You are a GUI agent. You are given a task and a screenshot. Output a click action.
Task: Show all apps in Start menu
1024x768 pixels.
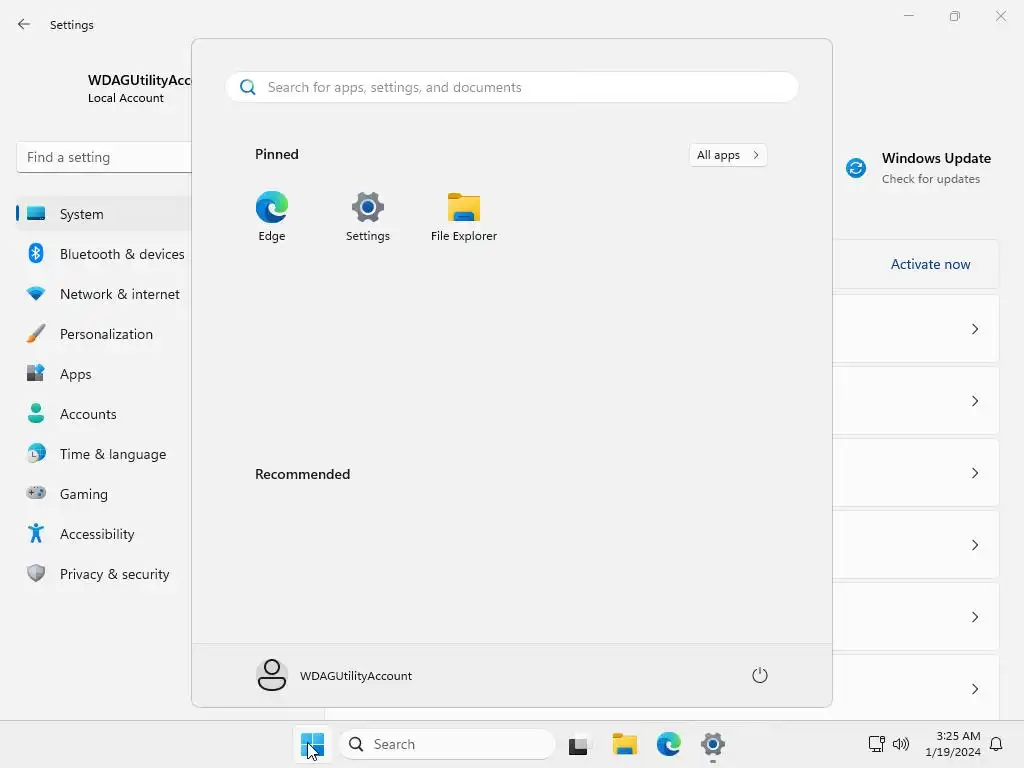pyautogui.click(x=728, y=155)
